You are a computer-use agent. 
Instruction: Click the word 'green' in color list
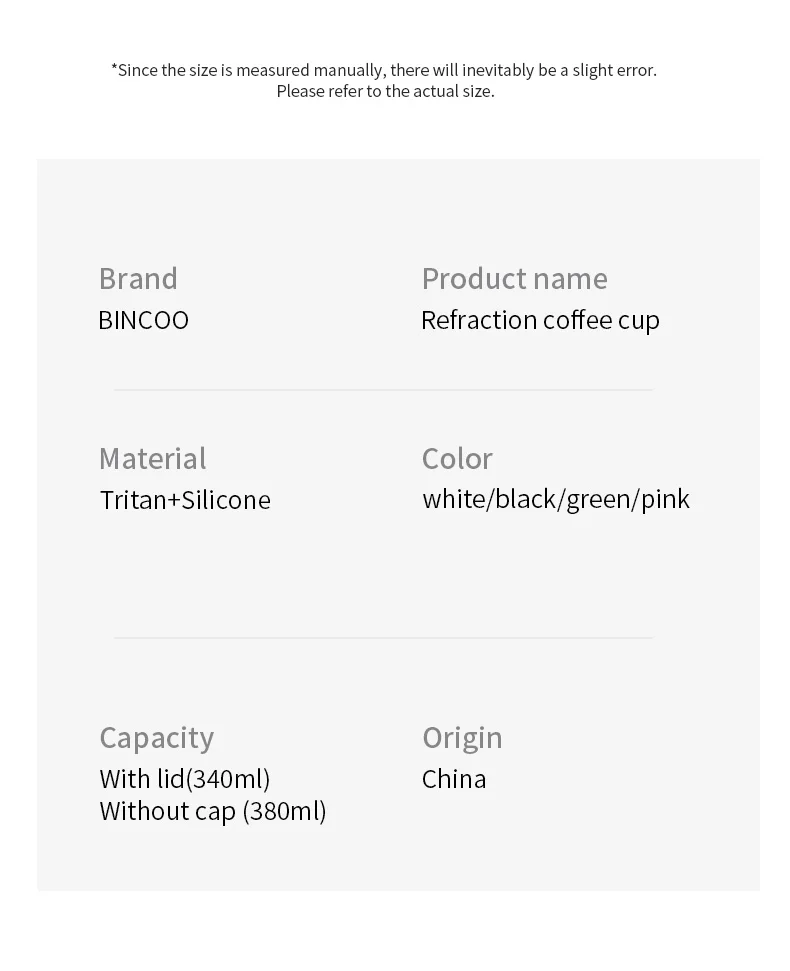coord(598,500)
